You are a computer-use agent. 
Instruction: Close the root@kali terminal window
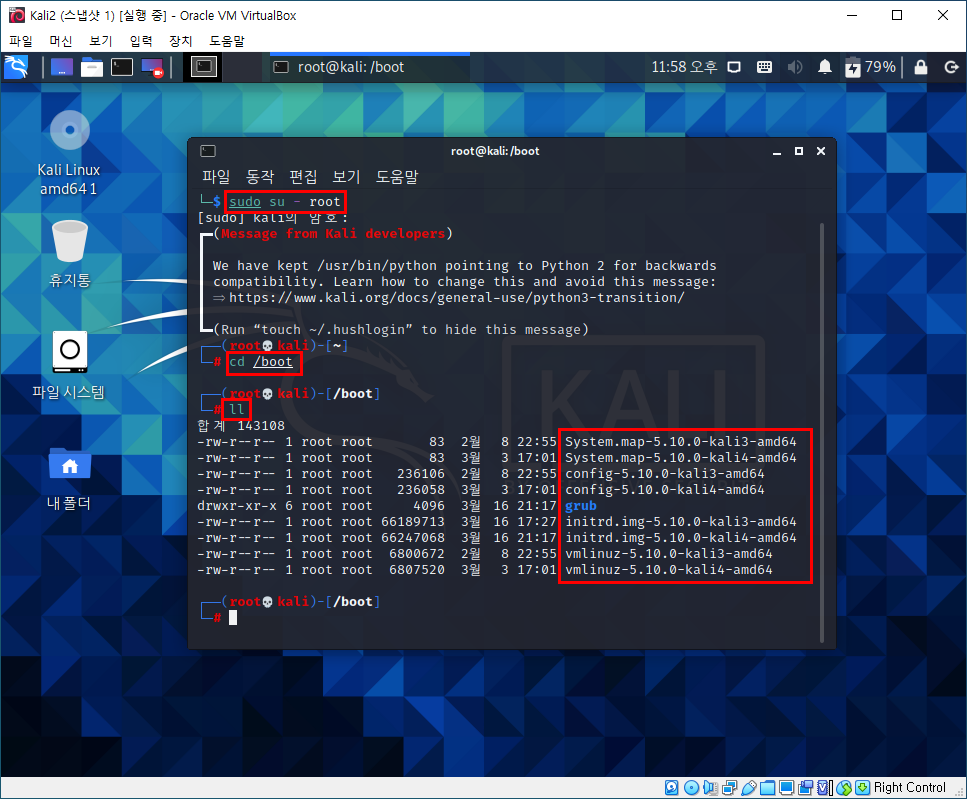[821, 151]
